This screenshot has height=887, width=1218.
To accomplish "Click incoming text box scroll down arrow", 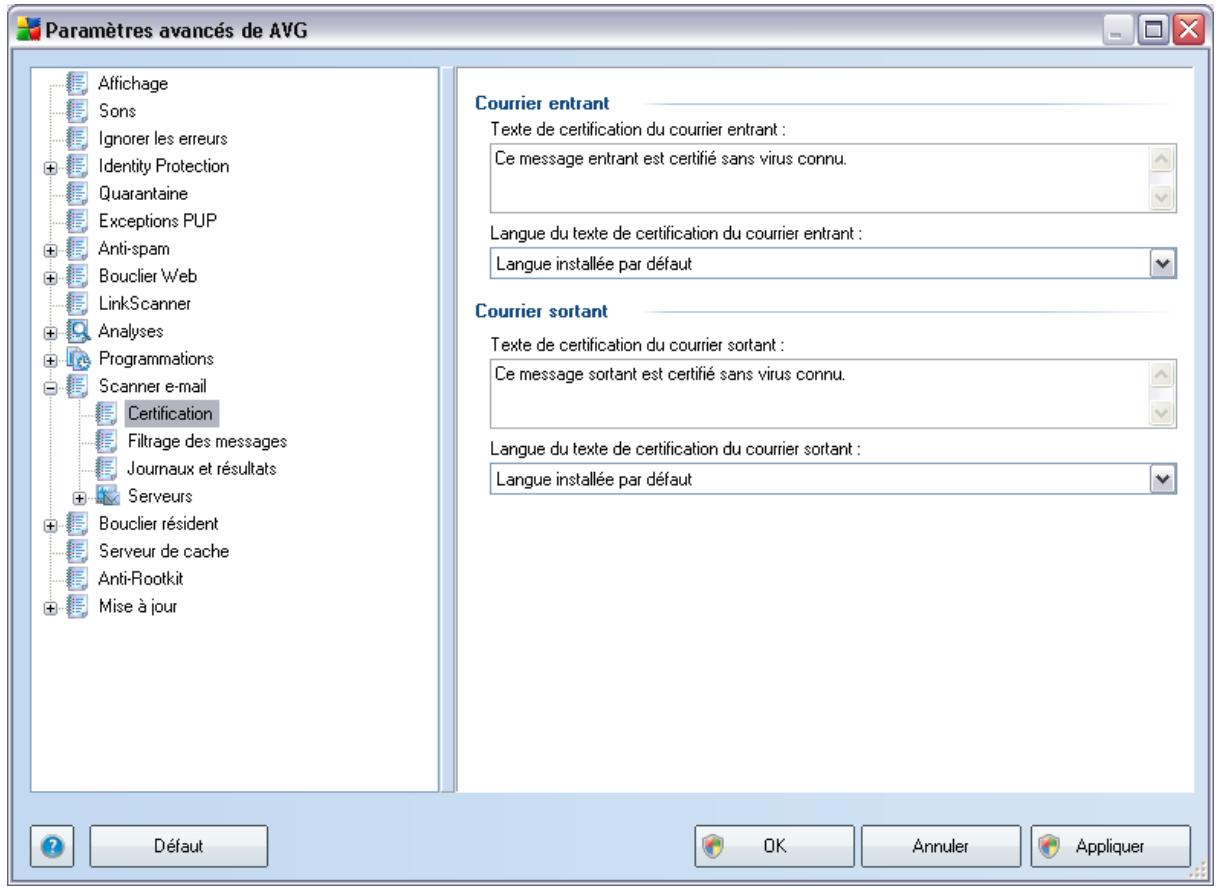I will point(1160,196).
